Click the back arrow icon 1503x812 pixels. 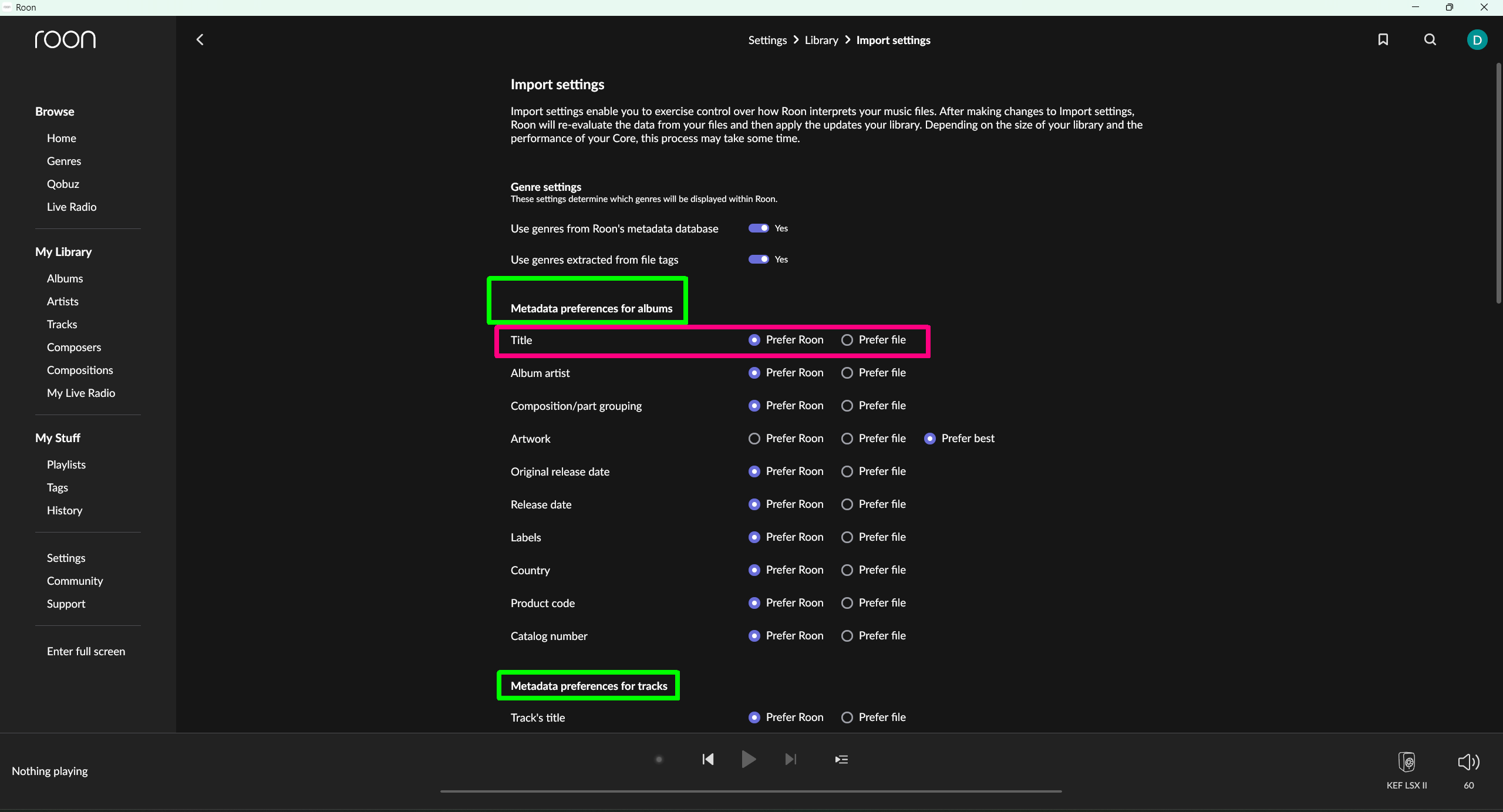coord(200,40)
